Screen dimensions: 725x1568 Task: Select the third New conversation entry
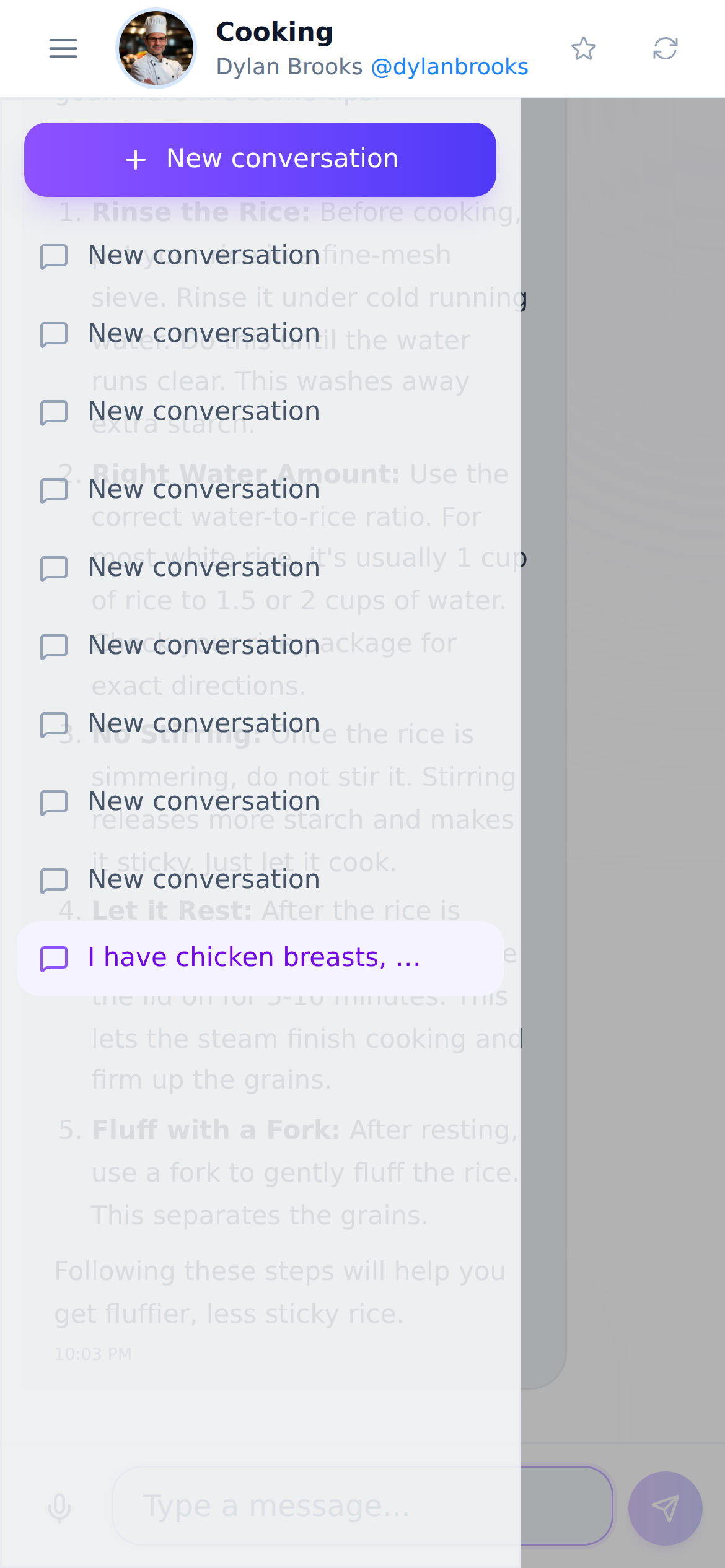pyautogui.click(x=260, y=412)
